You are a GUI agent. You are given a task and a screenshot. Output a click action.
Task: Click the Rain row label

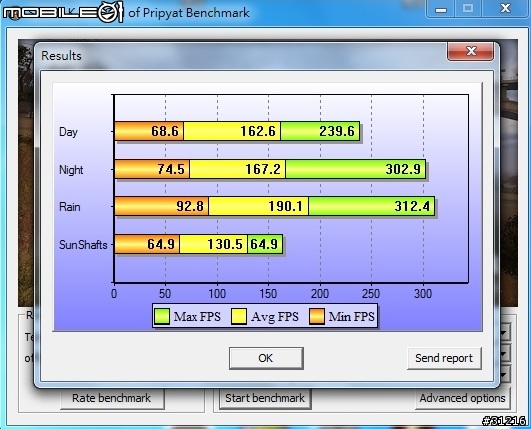tap(70, 207)
